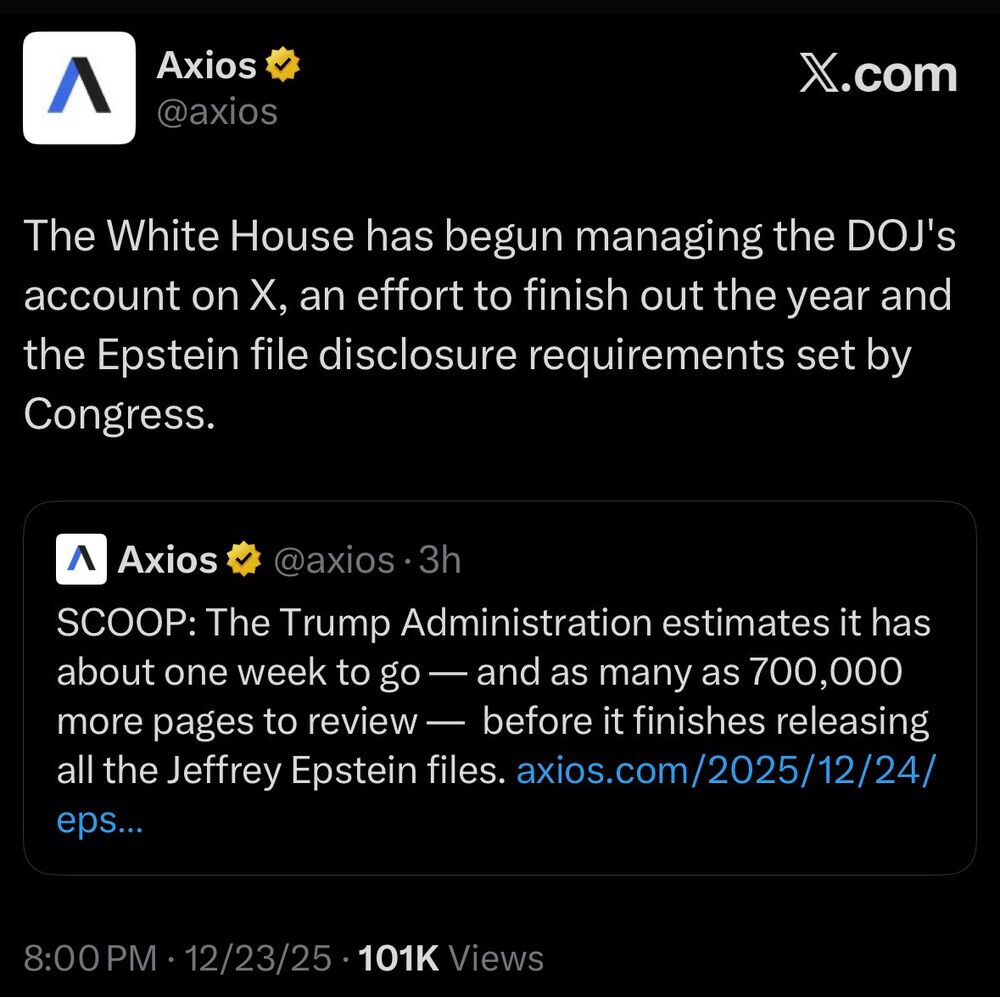Image resolution: width=1000 pixels, height=997 pixels.
Task: Open the large Axios profile avatar
Action: point(79,88)
